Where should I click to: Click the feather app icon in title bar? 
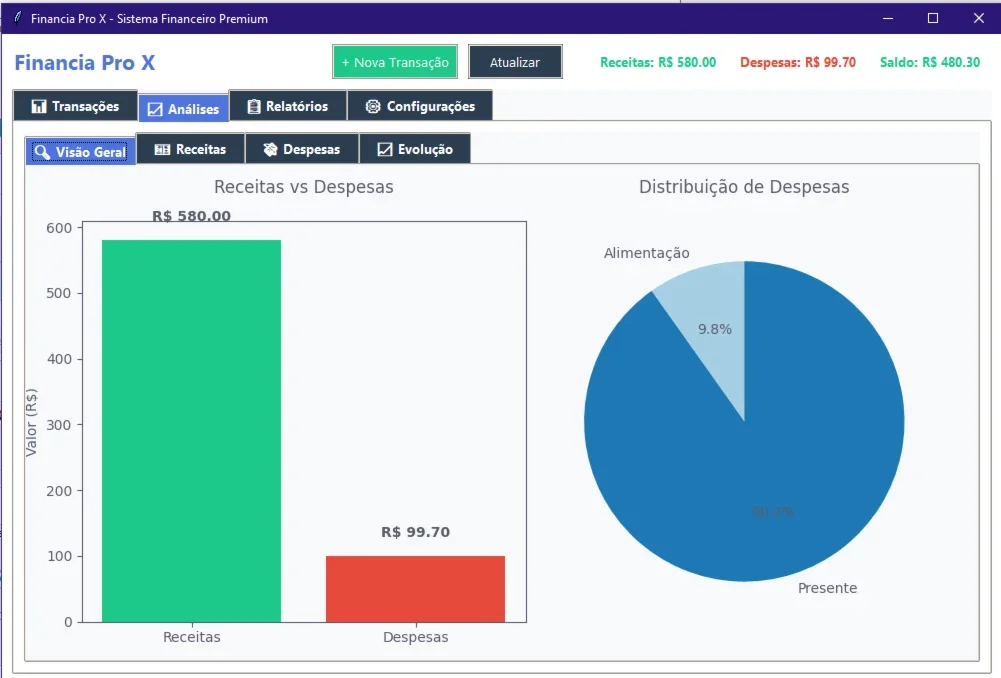pyautogui.click(x=18, y=18)
